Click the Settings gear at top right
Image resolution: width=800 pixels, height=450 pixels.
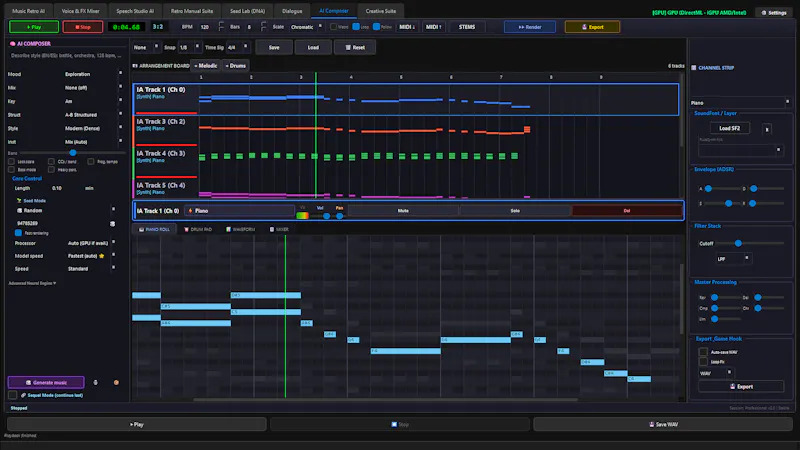(764, 13)
